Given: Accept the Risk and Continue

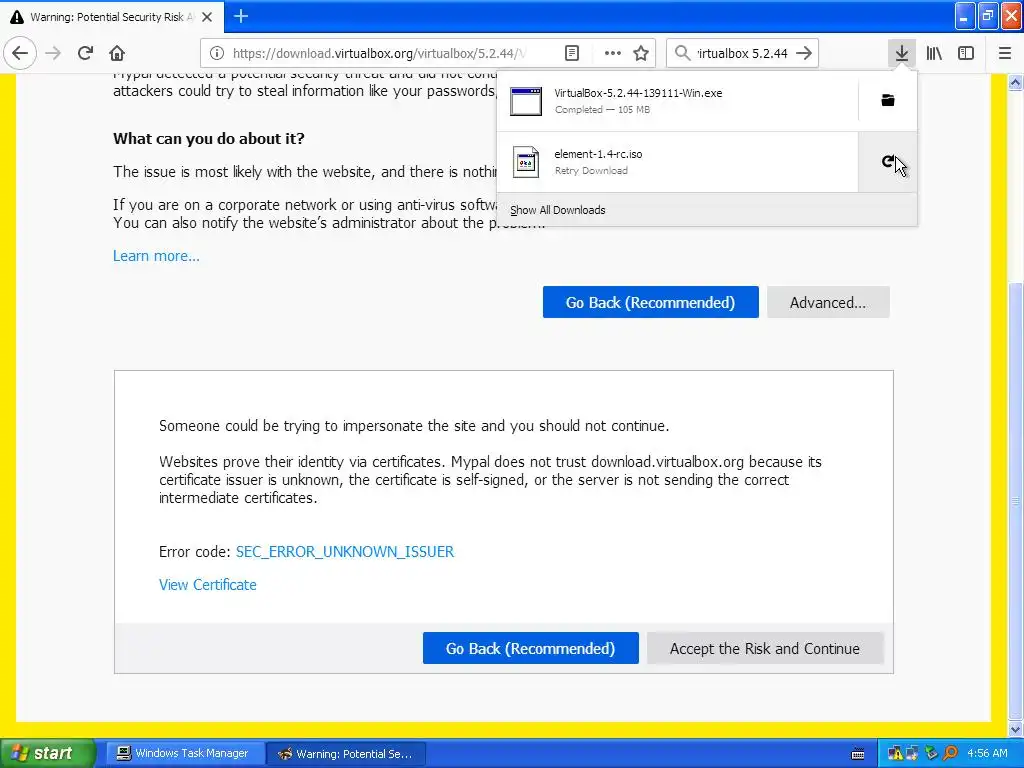Looking at the screenshot, I should point(765,648).
